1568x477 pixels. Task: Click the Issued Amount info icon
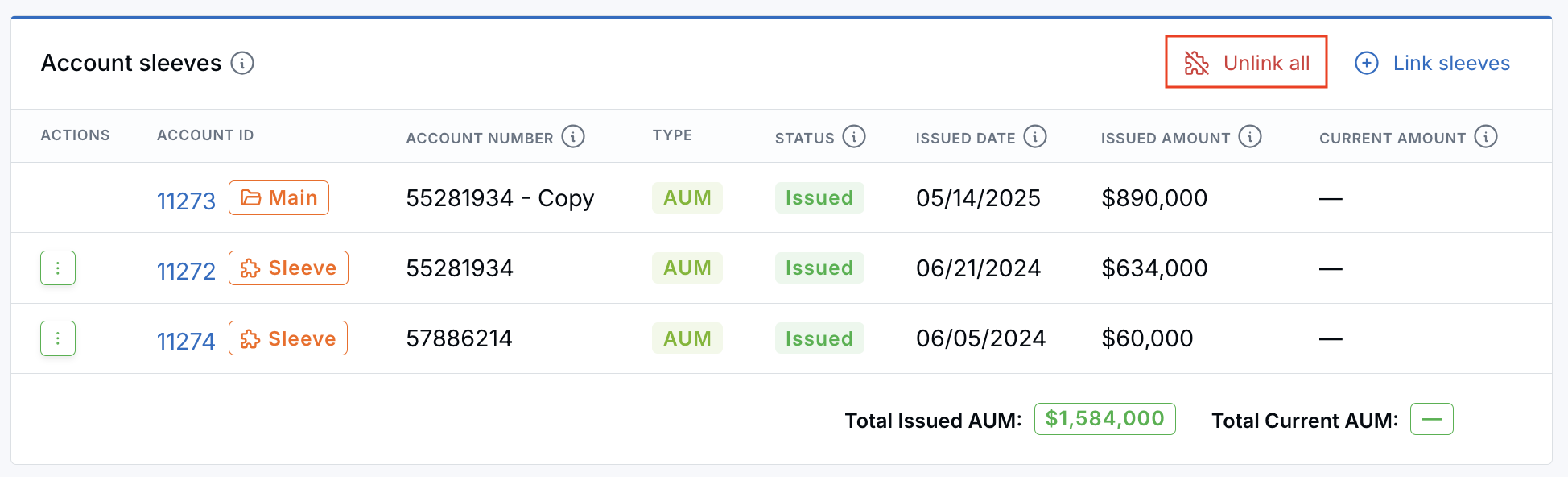[1250, 136]
